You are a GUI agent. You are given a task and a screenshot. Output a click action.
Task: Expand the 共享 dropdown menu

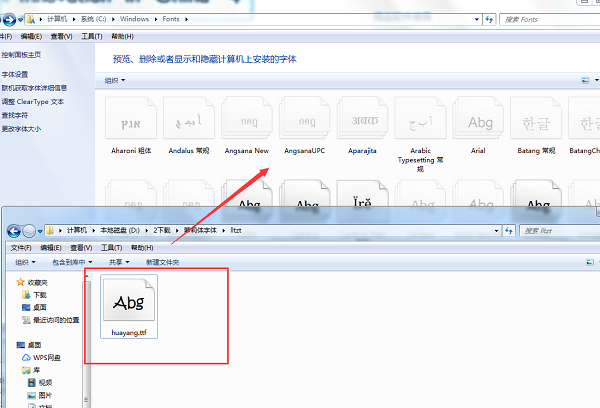click(x=118, y=262)
